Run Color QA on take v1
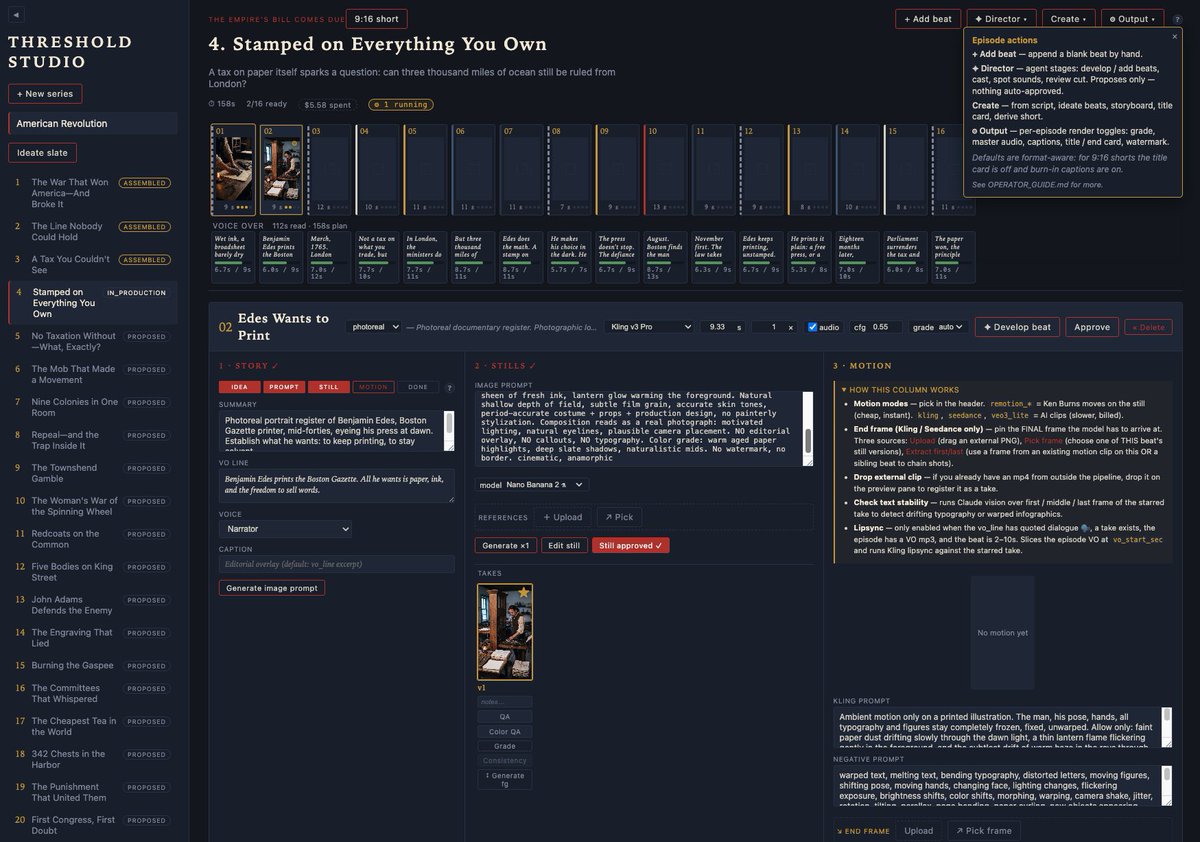The image size is (1200, 842). (505, 731)
